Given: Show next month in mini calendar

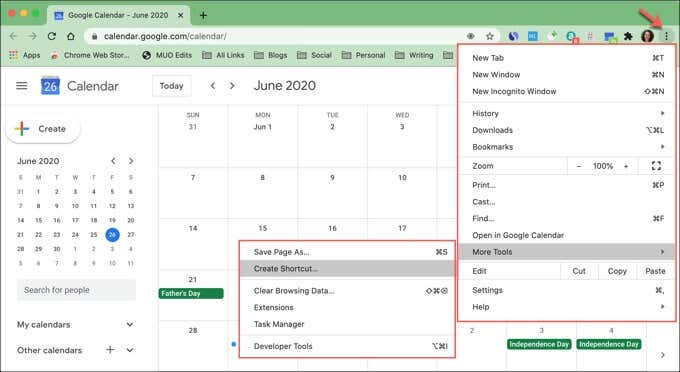Looking at the screenshot, I should [131, 161].
